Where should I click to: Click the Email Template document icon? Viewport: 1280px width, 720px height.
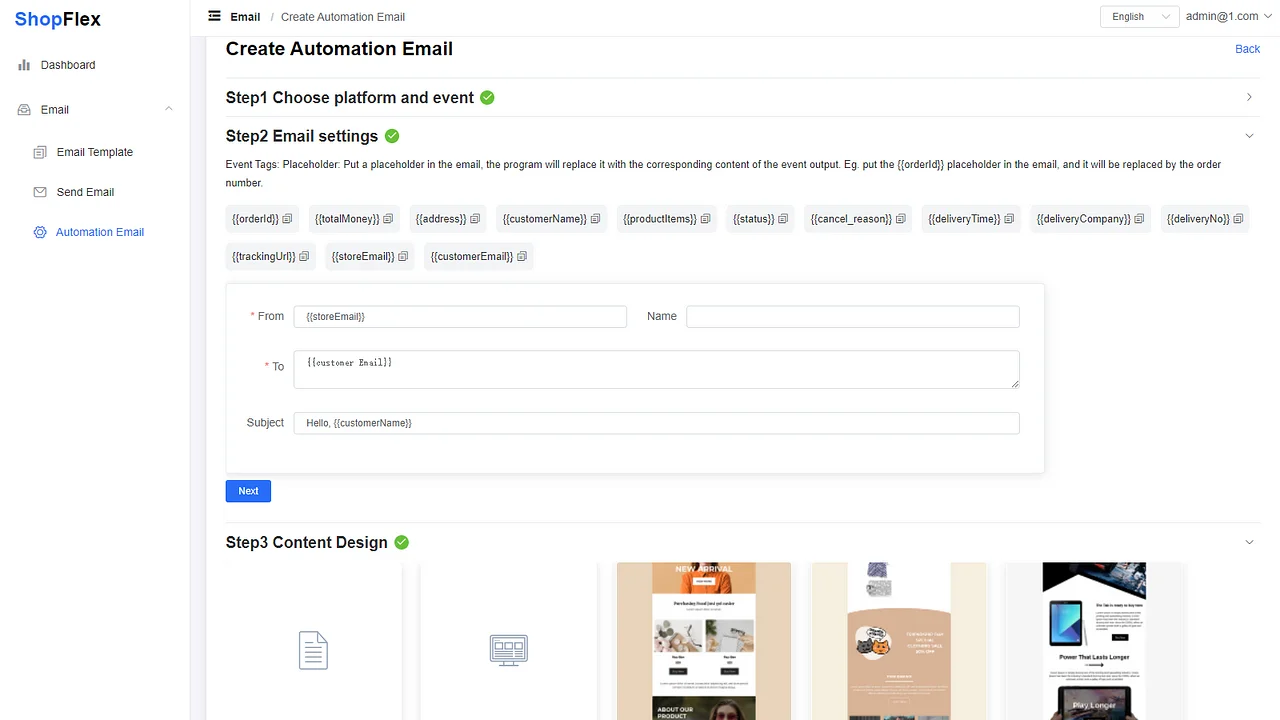pos(40,152)
